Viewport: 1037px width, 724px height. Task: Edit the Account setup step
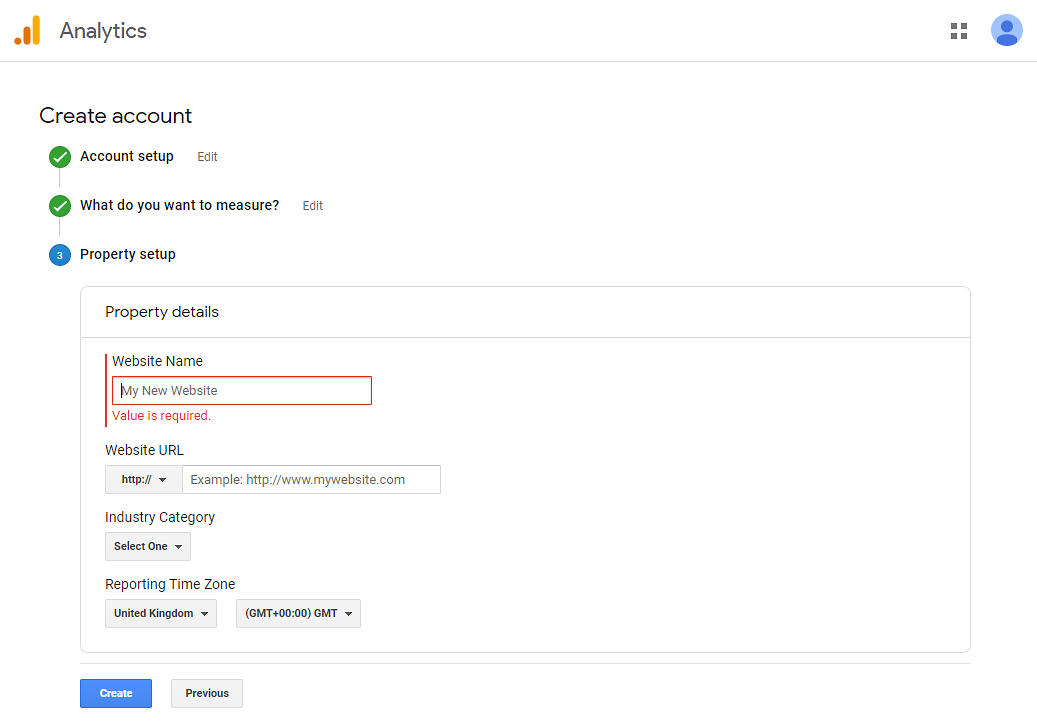(207, 157)
